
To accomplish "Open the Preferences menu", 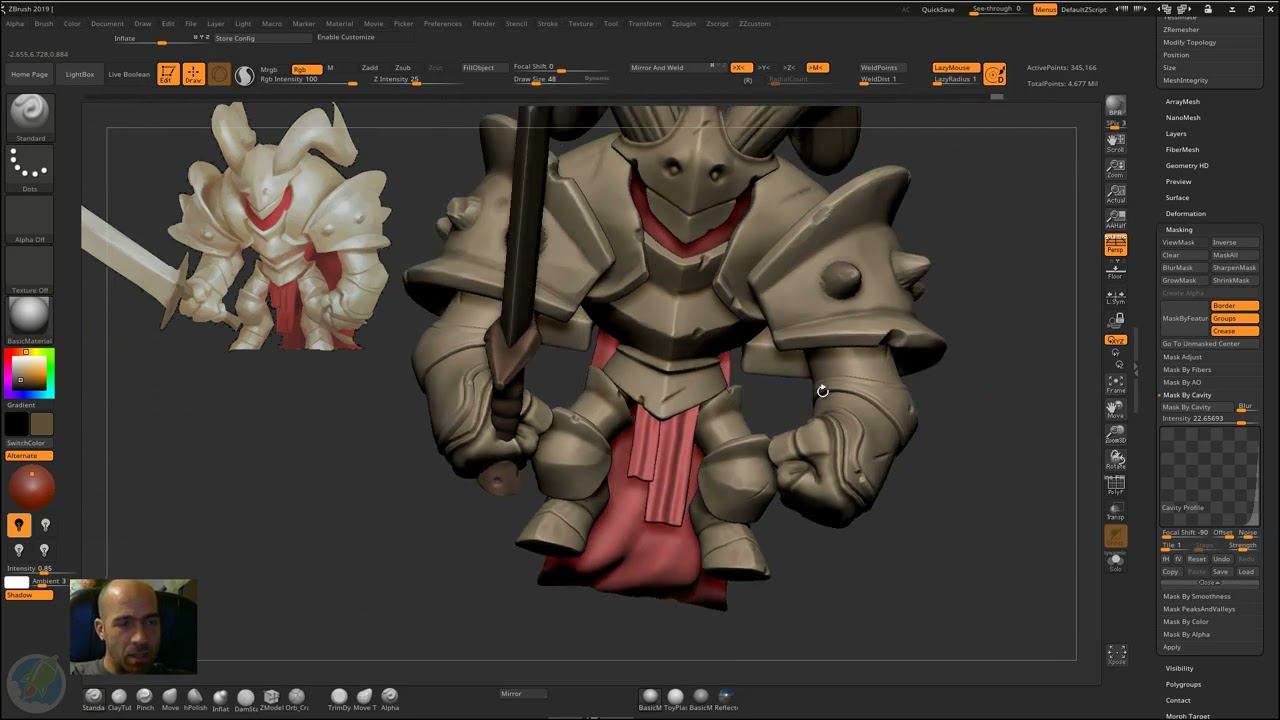I will pyautogui.click(x=442, y=24).
